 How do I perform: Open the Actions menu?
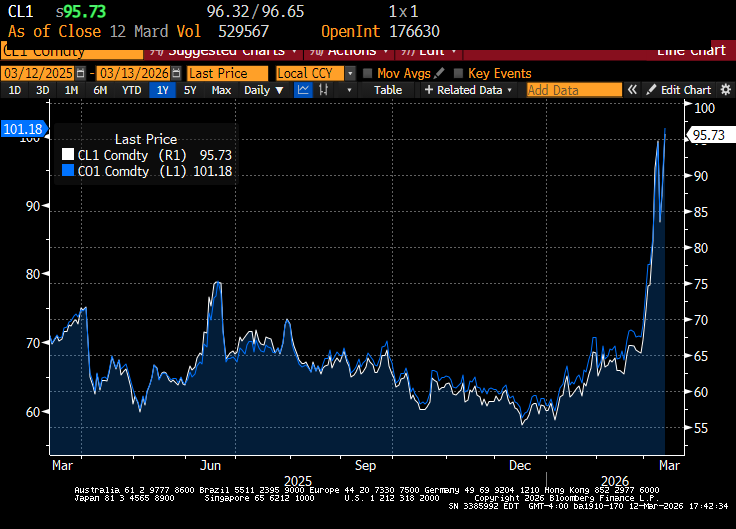pyautogui.click(x=350, y=51)
